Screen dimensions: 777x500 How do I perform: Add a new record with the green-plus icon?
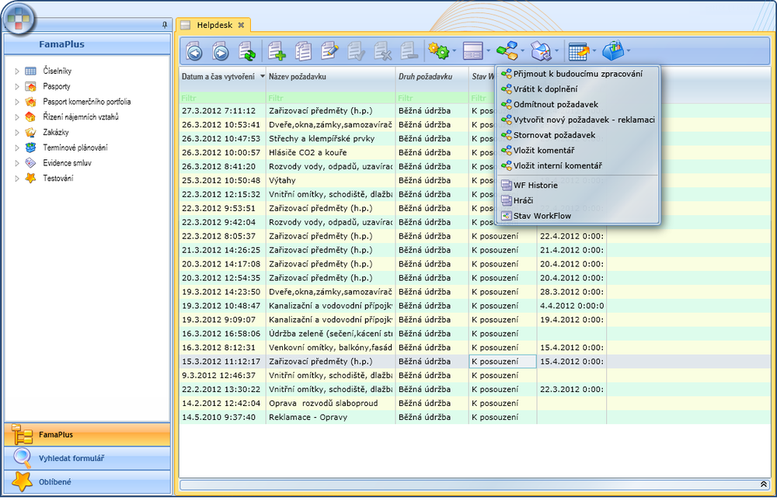[x=277, y=50]
